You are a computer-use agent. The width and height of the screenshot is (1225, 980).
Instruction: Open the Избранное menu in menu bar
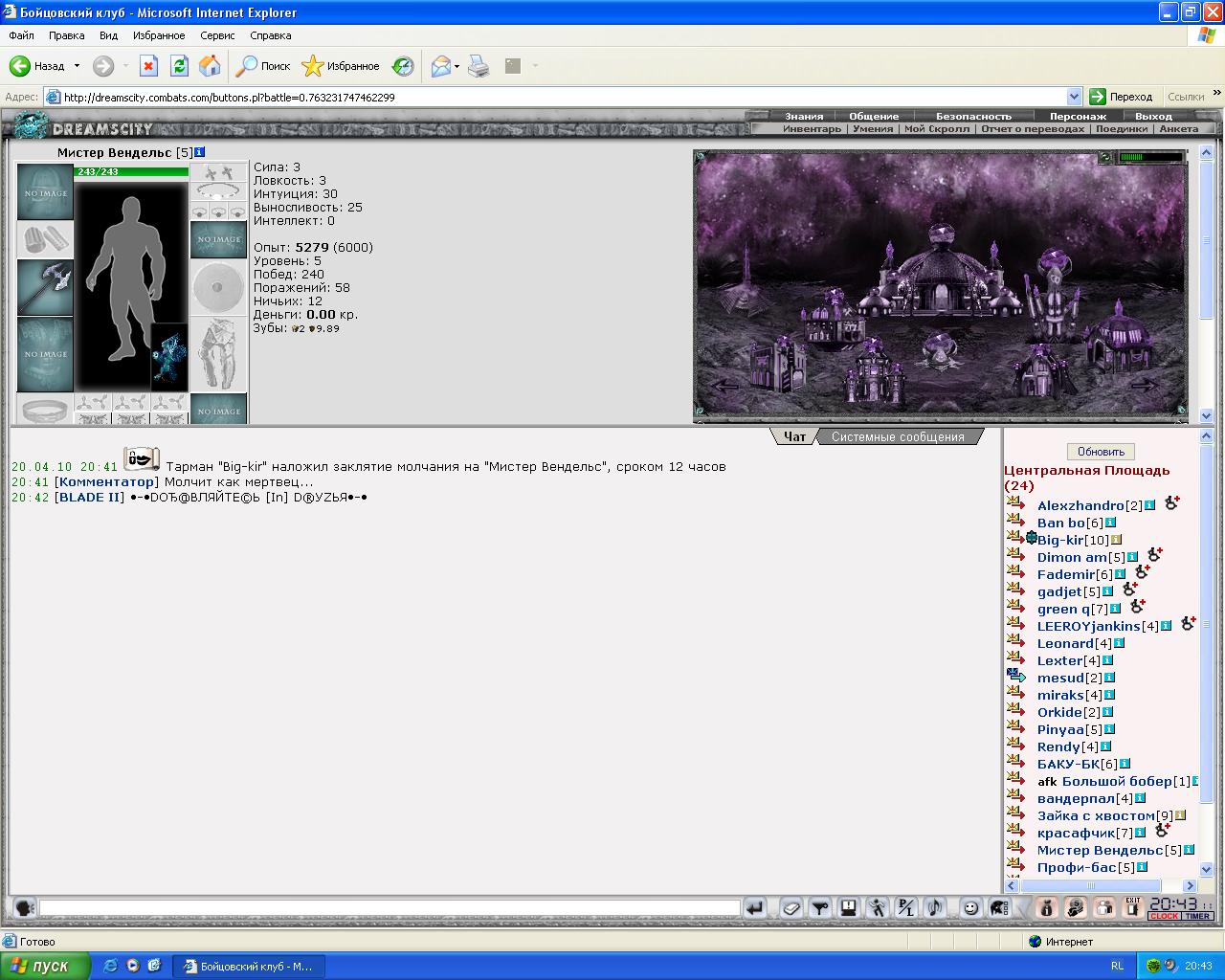(159, 35)
